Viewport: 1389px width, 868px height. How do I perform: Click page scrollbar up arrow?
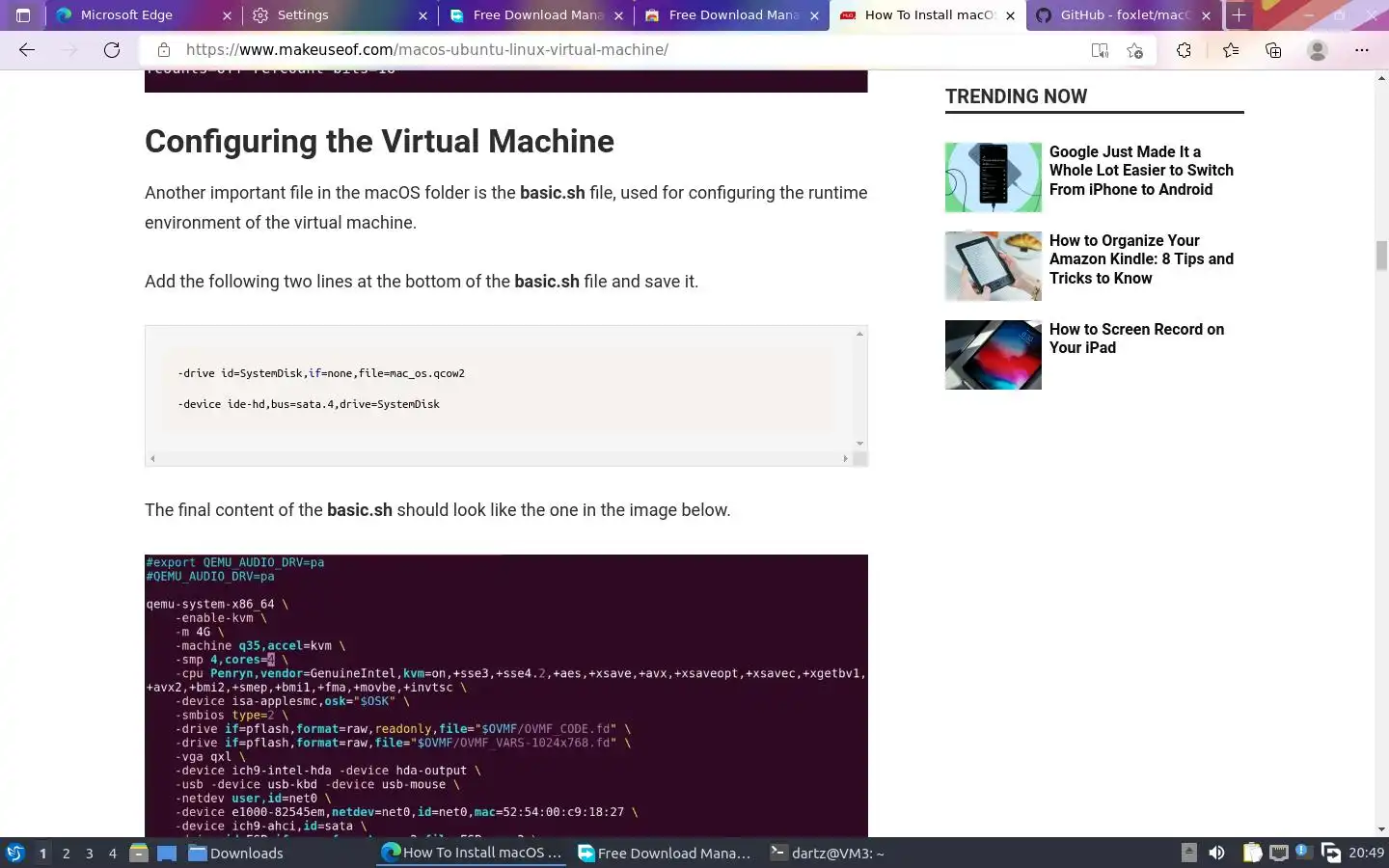click(x=1381, y=77)
